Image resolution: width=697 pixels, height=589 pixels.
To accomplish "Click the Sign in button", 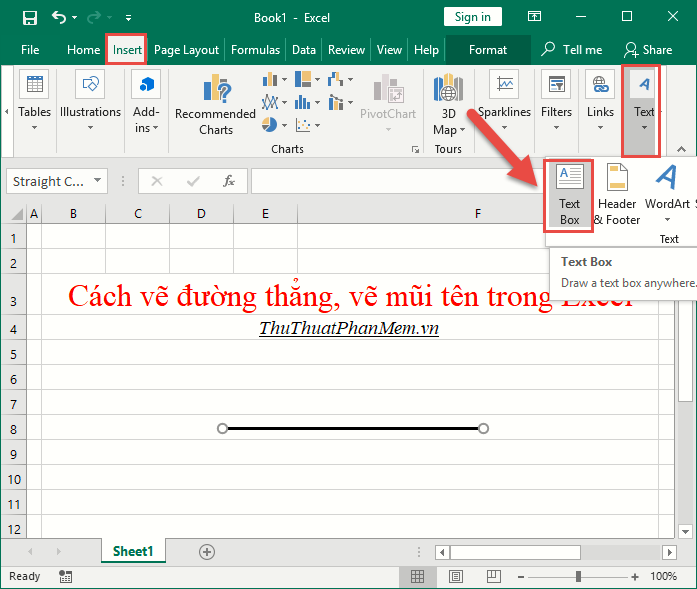I will pyautogui.click(x=473, y=17).
